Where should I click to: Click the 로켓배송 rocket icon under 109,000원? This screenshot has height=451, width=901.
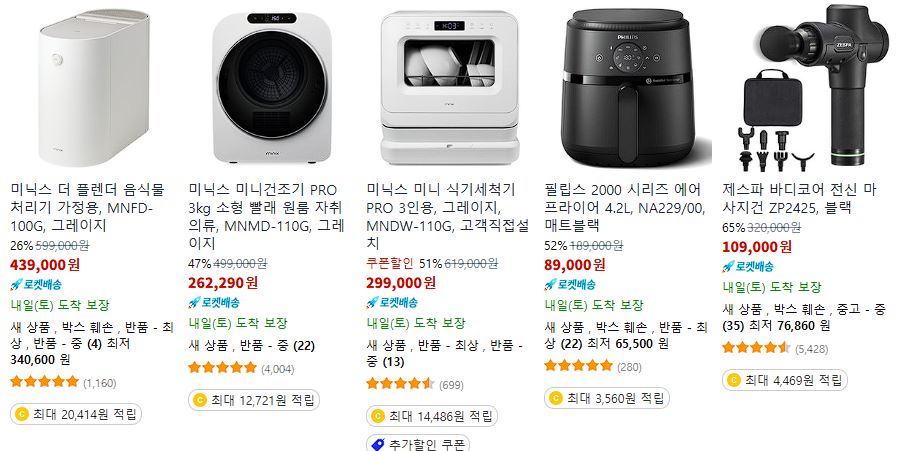click(728, 267)
